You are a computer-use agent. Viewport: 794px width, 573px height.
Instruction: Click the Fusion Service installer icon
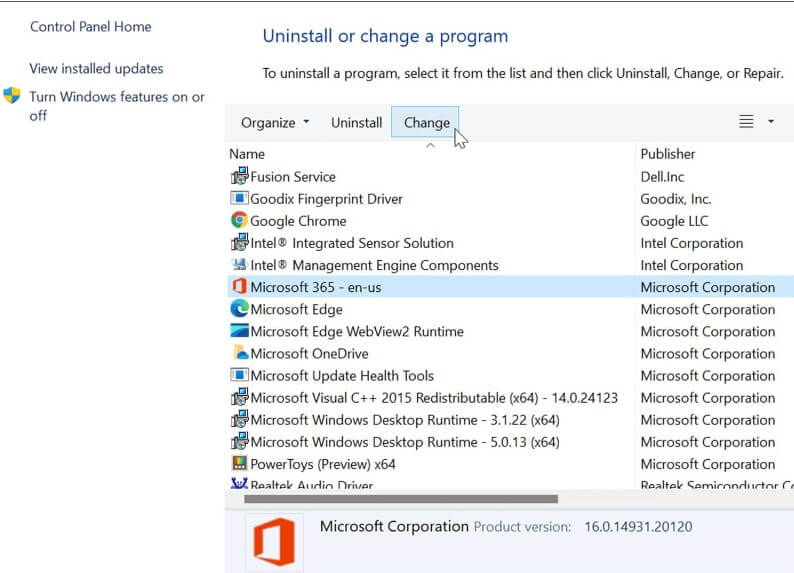pos(240,176)
